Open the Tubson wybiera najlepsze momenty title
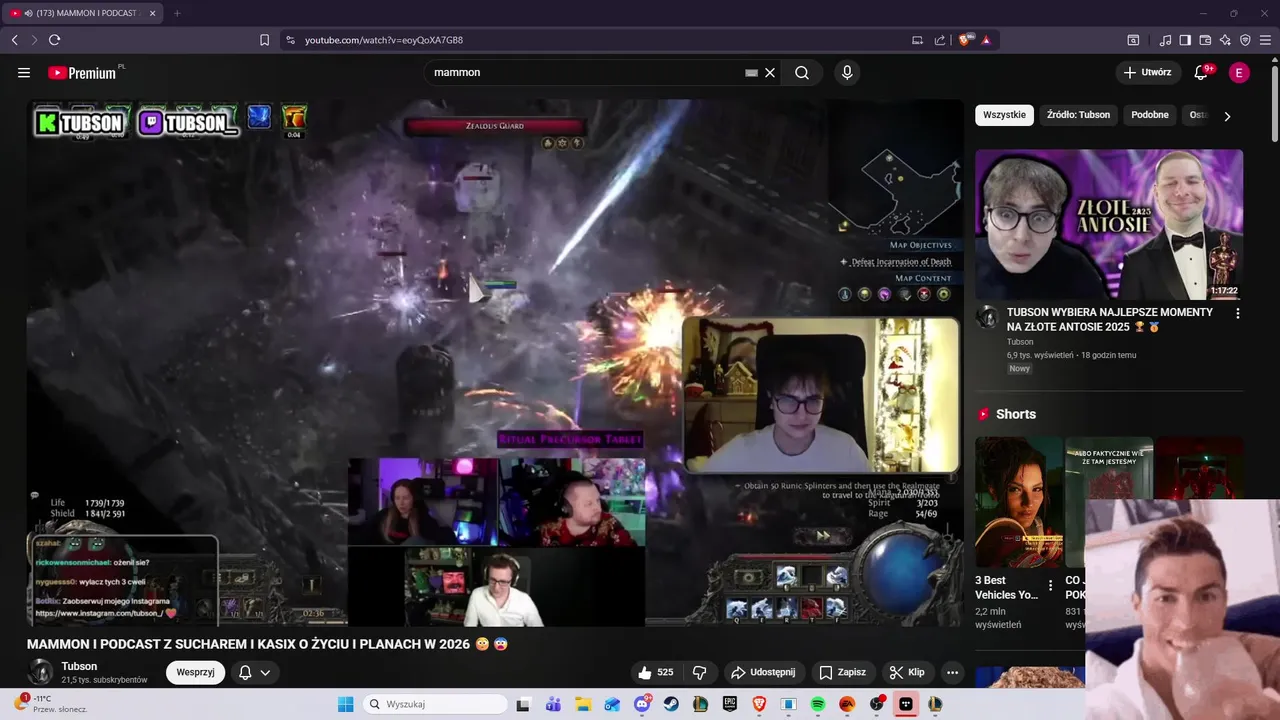 [1109, 319]
